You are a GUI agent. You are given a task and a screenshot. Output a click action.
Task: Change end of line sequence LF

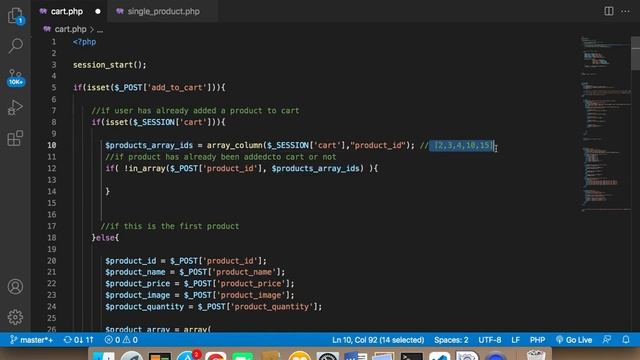(x=516, y=340)
